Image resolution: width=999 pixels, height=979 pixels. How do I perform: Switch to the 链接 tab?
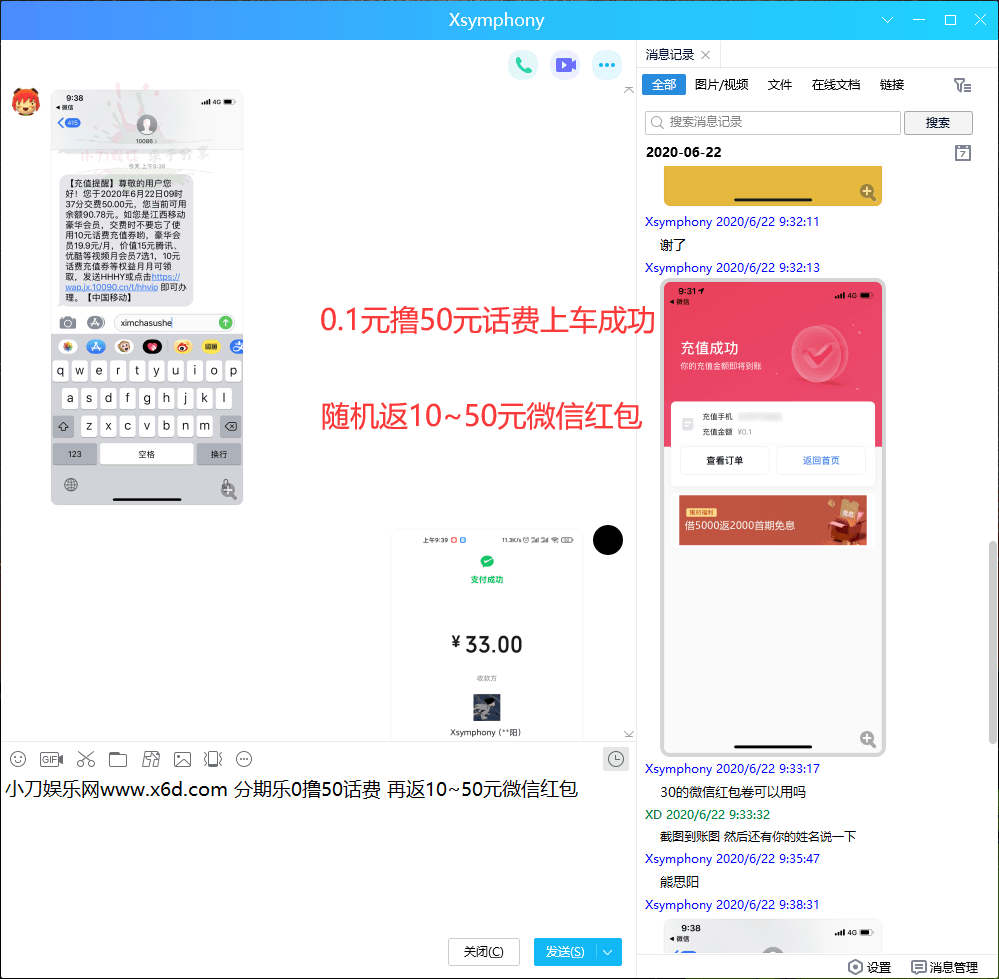click(891, 85)
